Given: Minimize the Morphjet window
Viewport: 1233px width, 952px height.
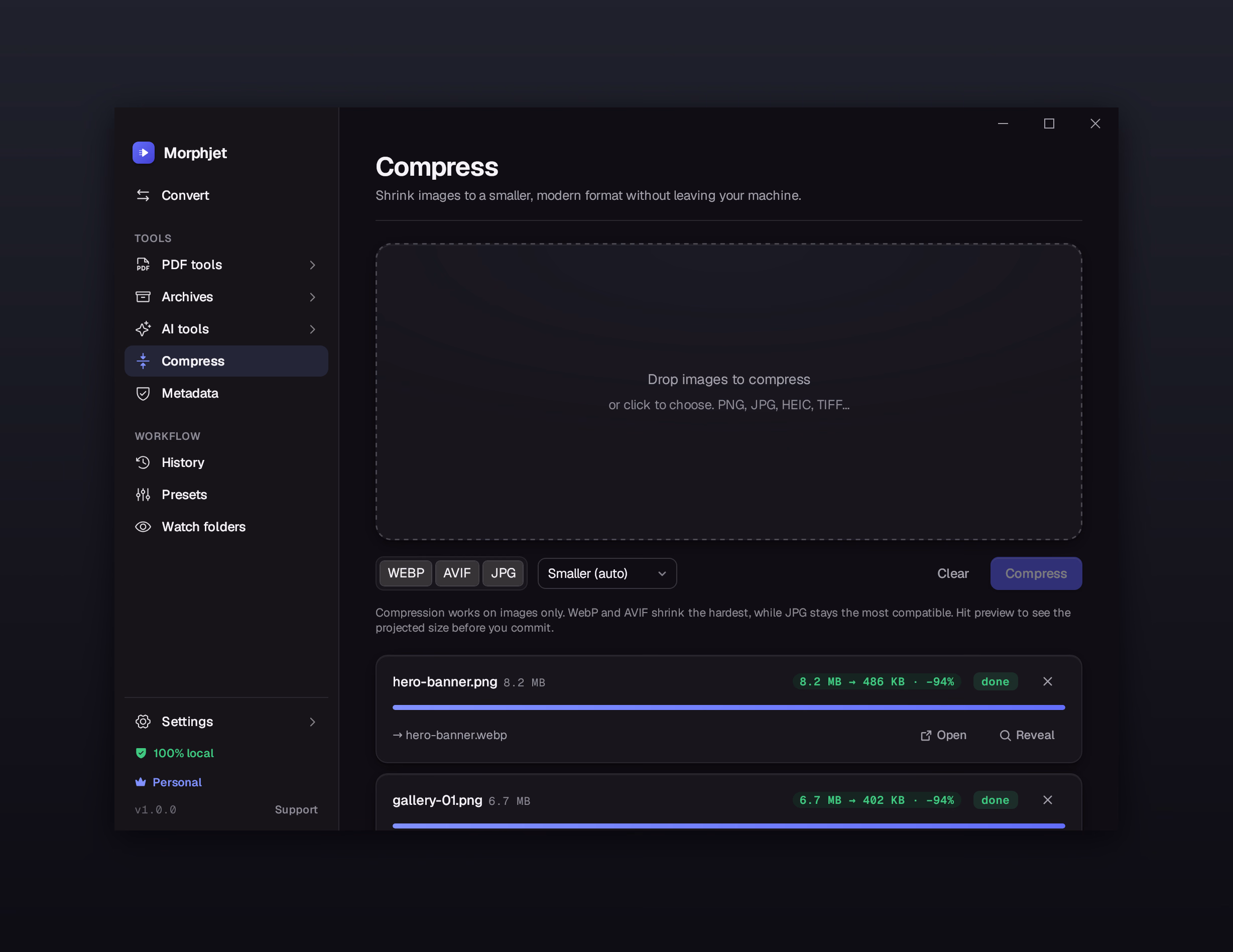Looking at the screenshot, I should [x=1003, y=124].
